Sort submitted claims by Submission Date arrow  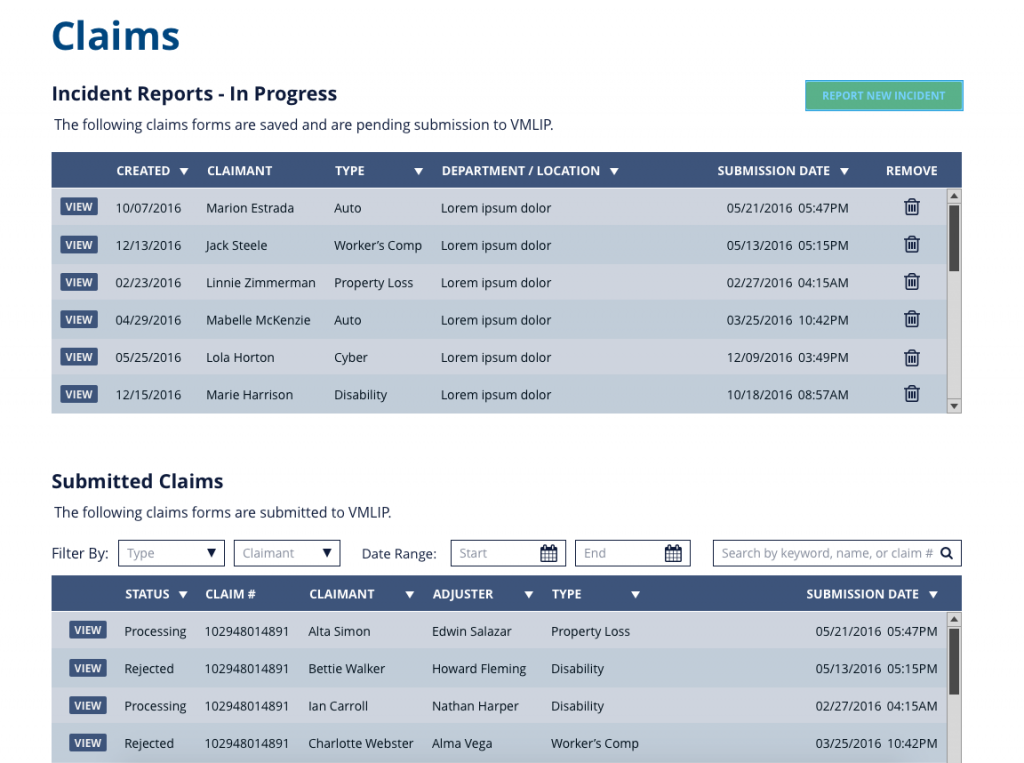933,594
